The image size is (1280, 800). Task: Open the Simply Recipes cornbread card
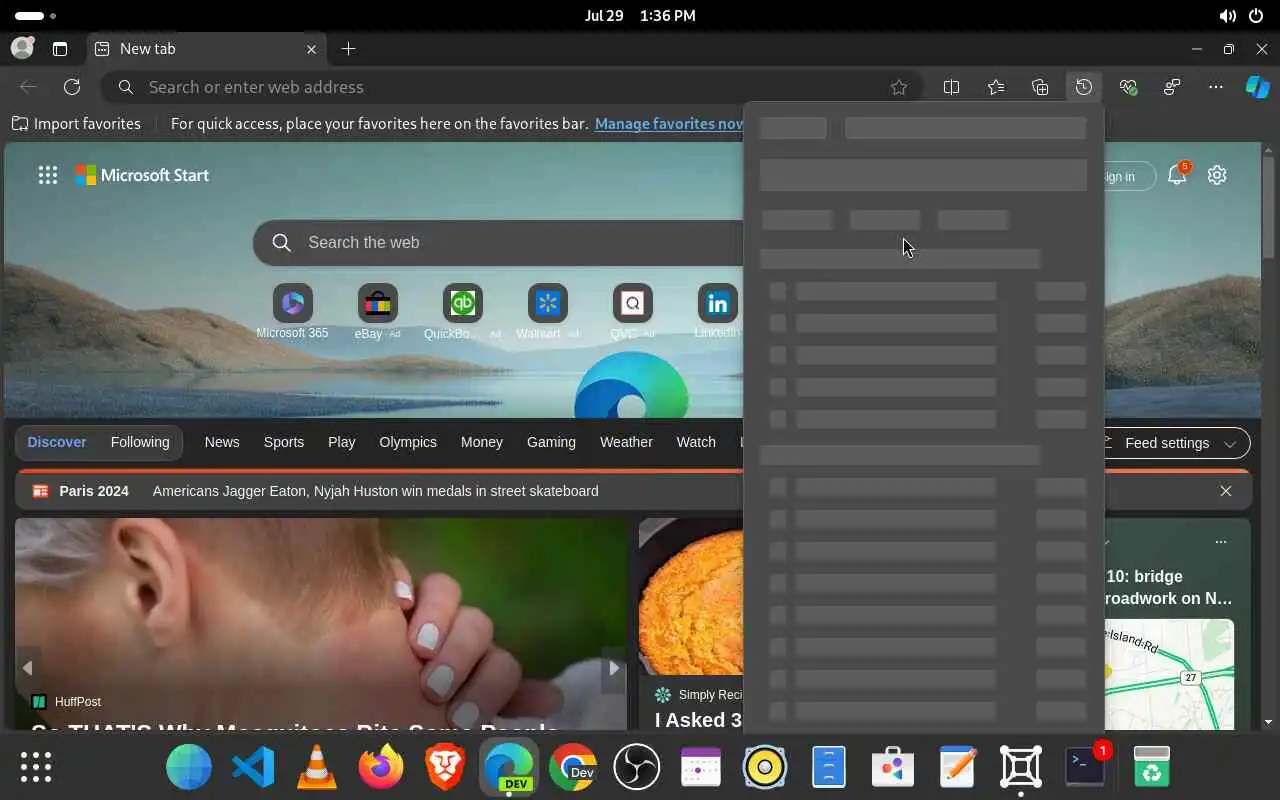coord(691,623)
